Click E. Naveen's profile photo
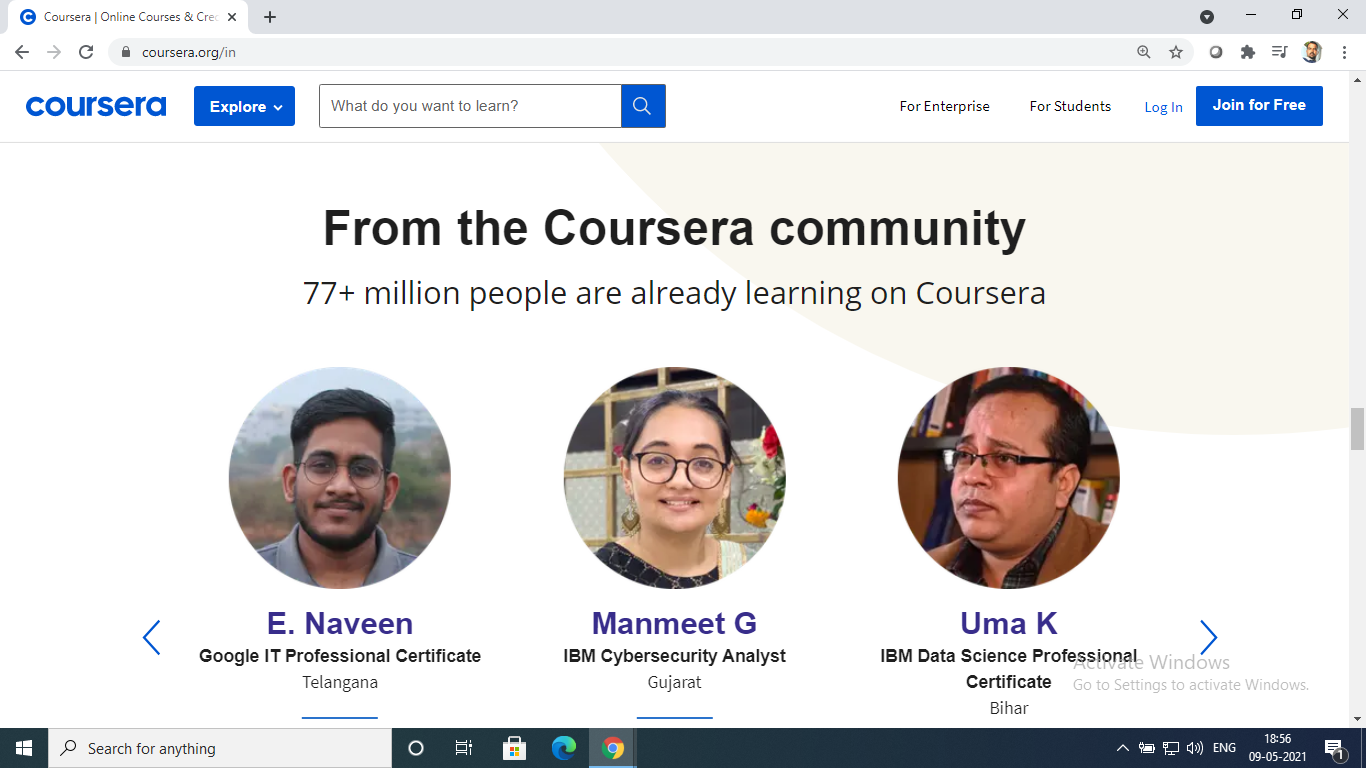This screenshot has width=1366, height=768. 340,477
